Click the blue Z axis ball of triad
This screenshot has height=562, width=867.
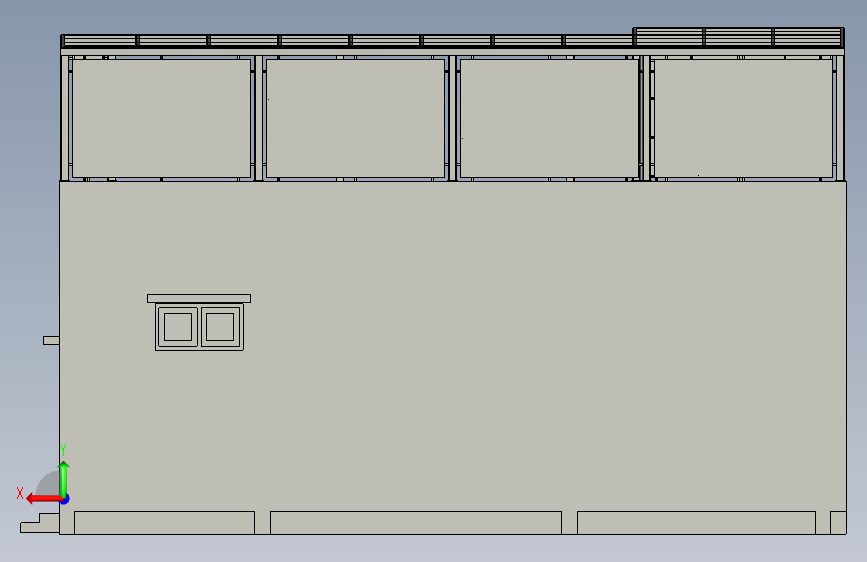[x=65, y=499]
